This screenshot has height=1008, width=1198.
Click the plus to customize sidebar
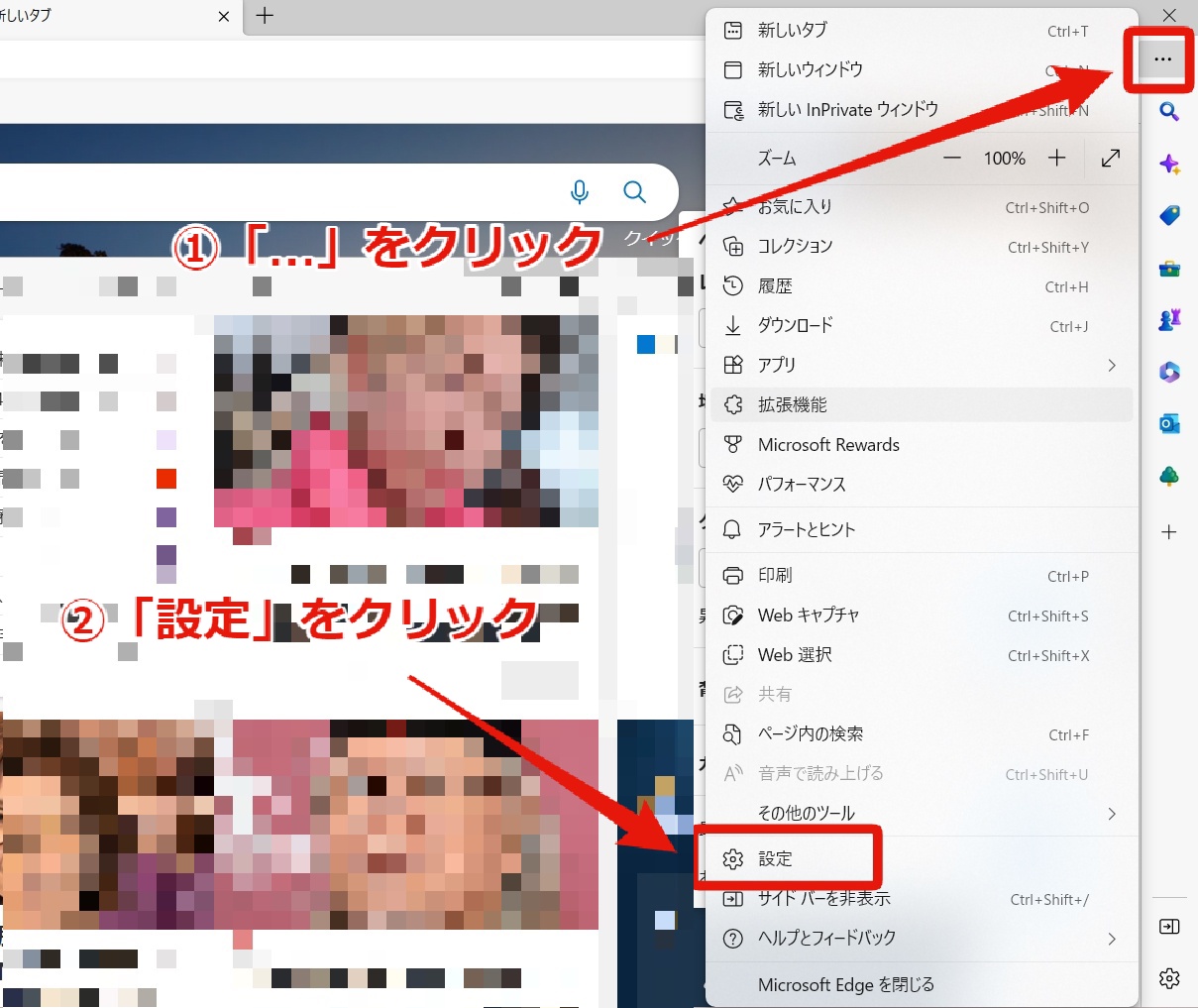1169,532
